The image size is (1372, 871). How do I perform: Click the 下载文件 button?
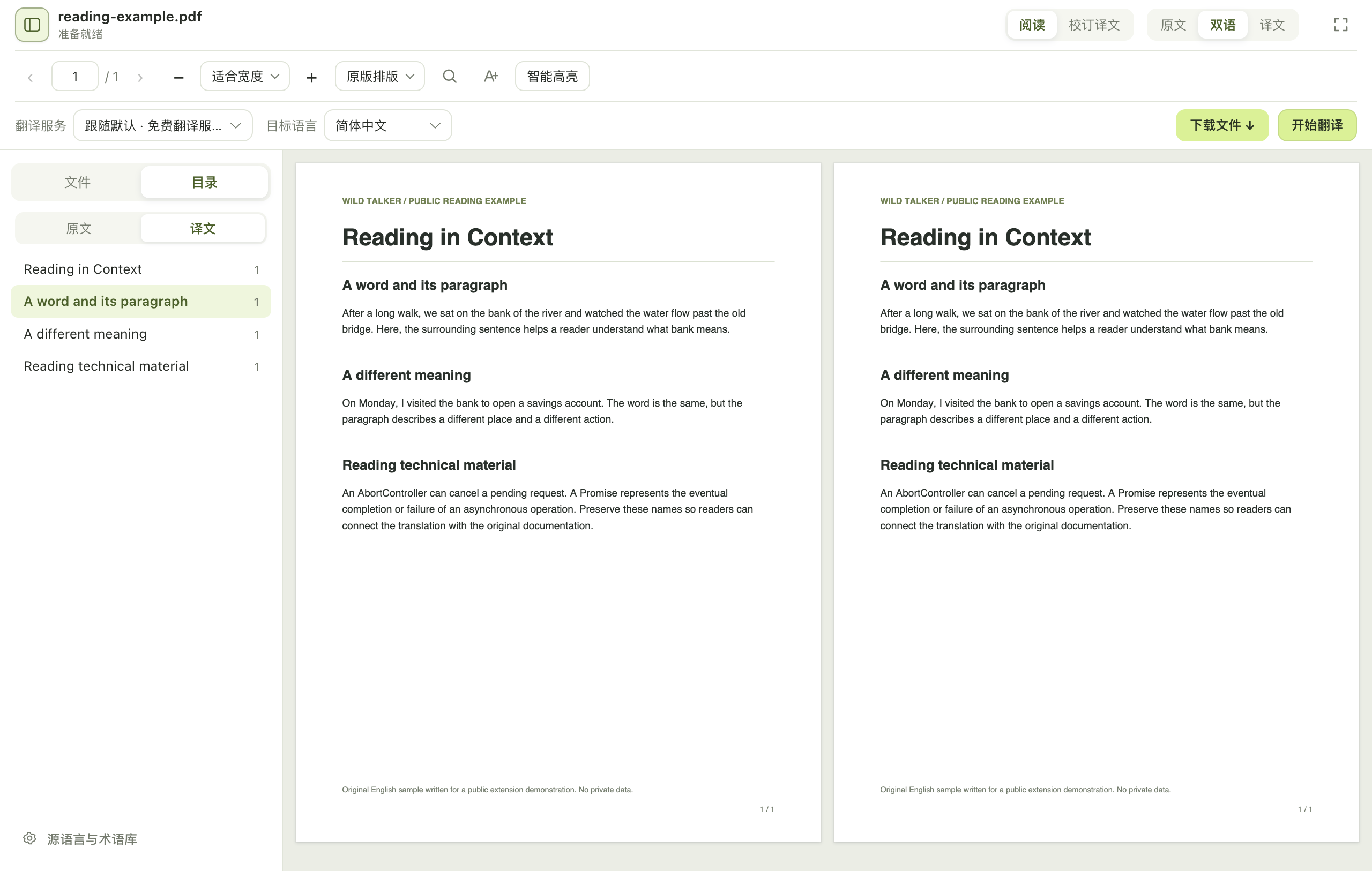tap(1222, 125)
